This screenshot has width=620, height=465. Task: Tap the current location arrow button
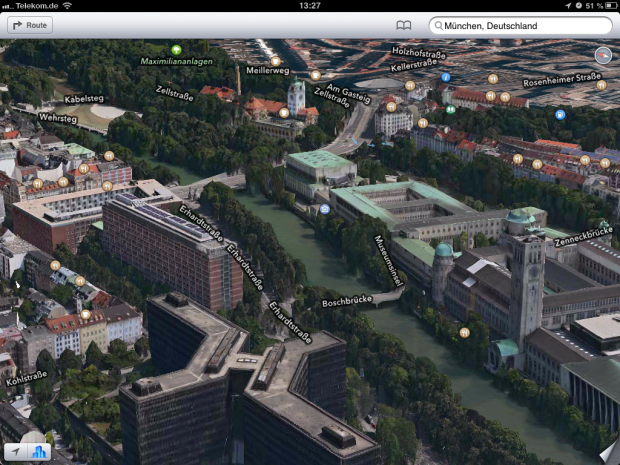[x=16, y=452]
